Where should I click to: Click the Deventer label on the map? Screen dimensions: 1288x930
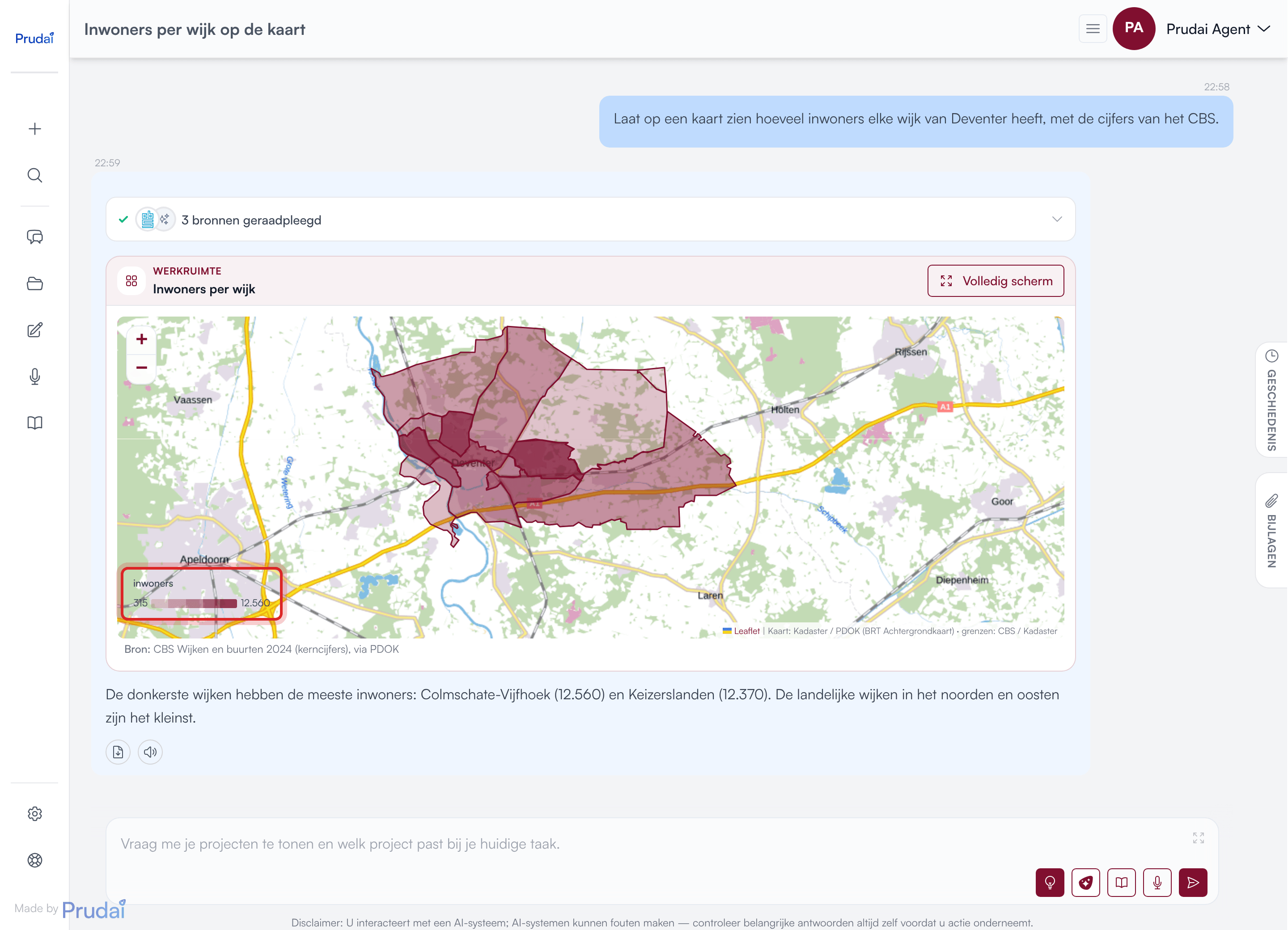(473, 463)
